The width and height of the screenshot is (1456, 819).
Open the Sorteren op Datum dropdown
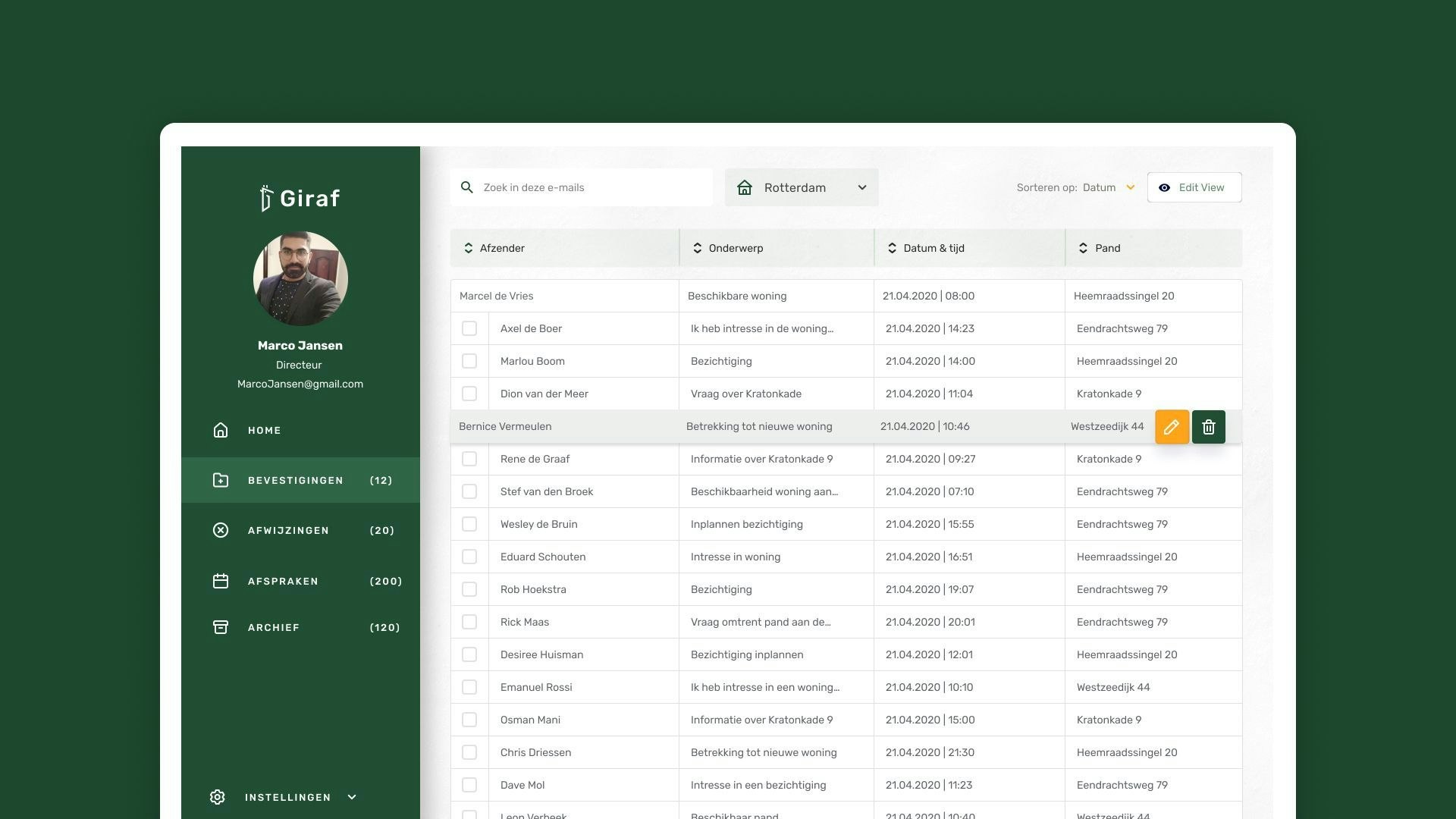click(x=1109, y=187)
